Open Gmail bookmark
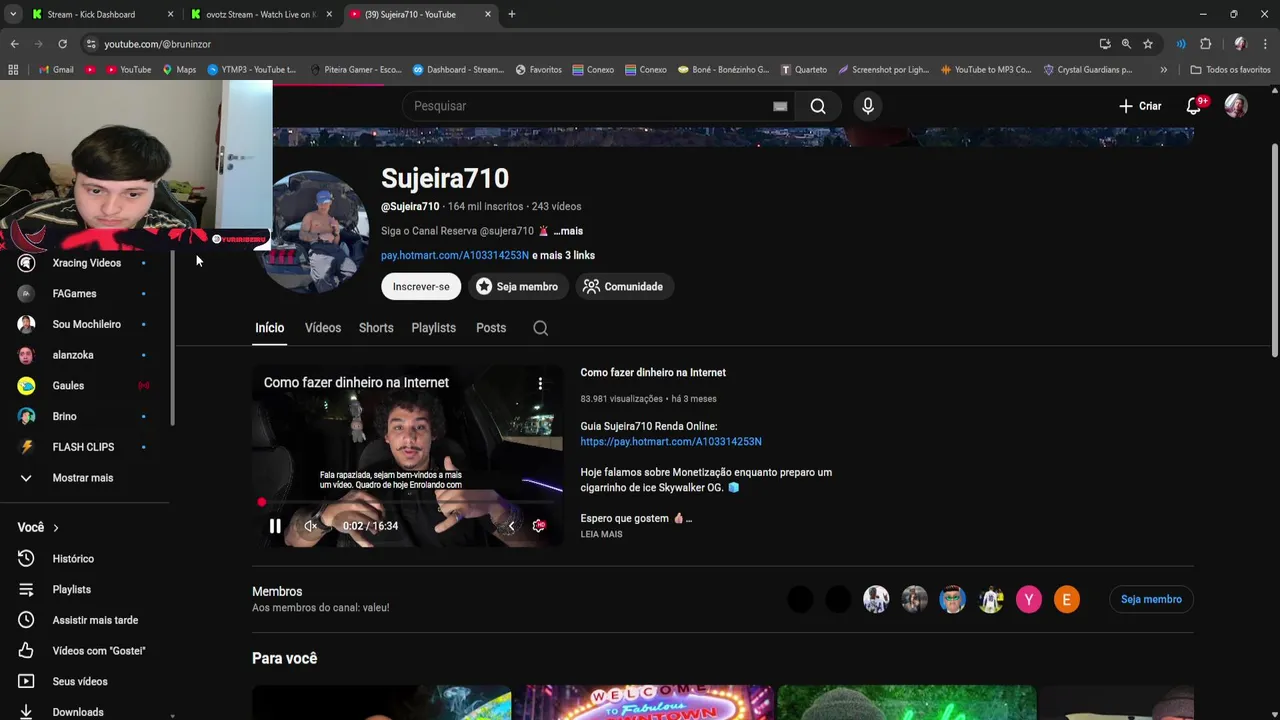This screenshot has width=1280, height=720. tap(56, 70)
